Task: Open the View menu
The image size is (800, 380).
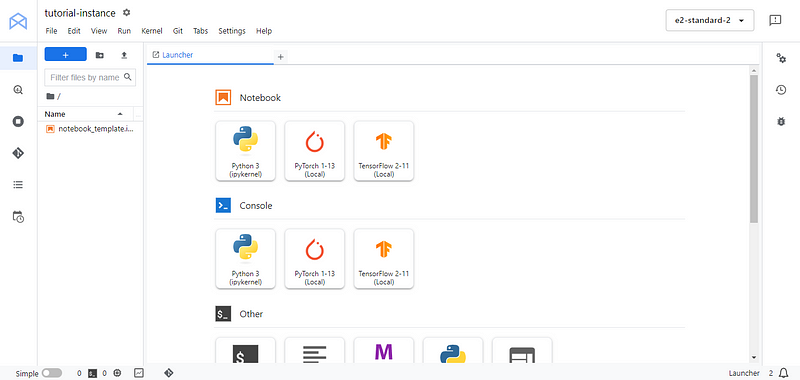Action: tap(99, 31)
